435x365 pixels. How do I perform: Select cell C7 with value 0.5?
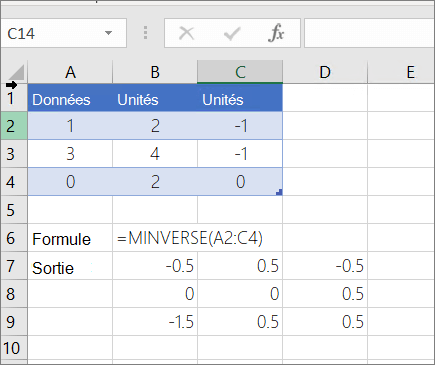click(x=240, y=266)
